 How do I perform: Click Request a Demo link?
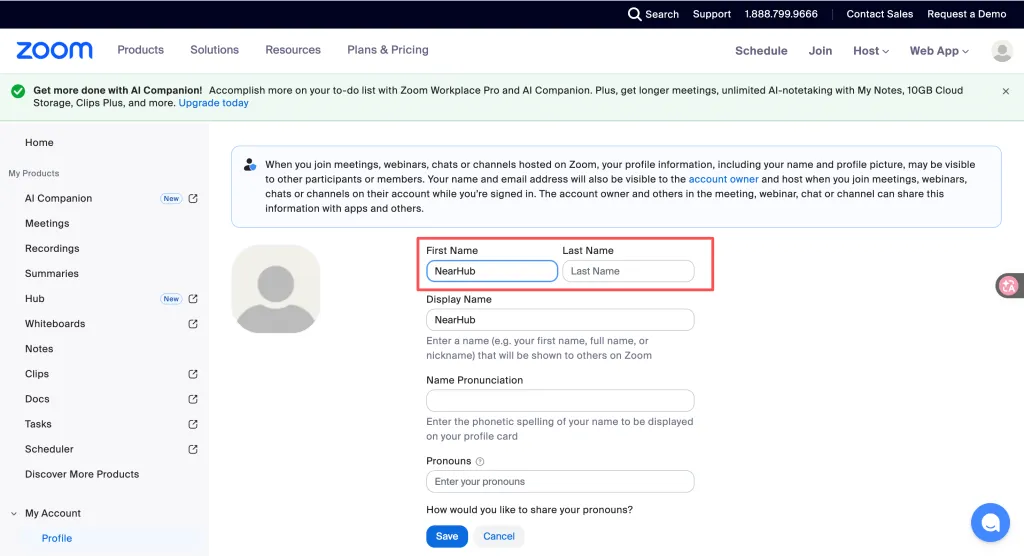[x=967, y=14]
